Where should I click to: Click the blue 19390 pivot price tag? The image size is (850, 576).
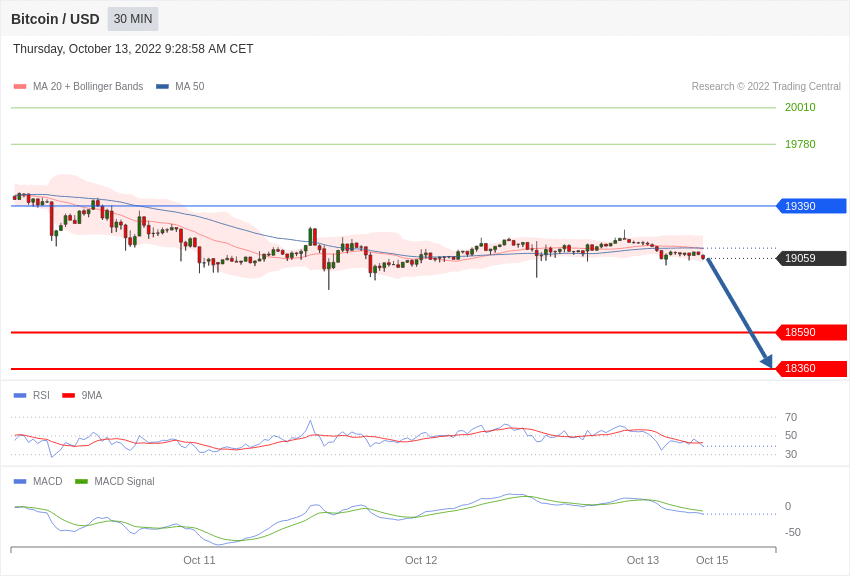812,206
